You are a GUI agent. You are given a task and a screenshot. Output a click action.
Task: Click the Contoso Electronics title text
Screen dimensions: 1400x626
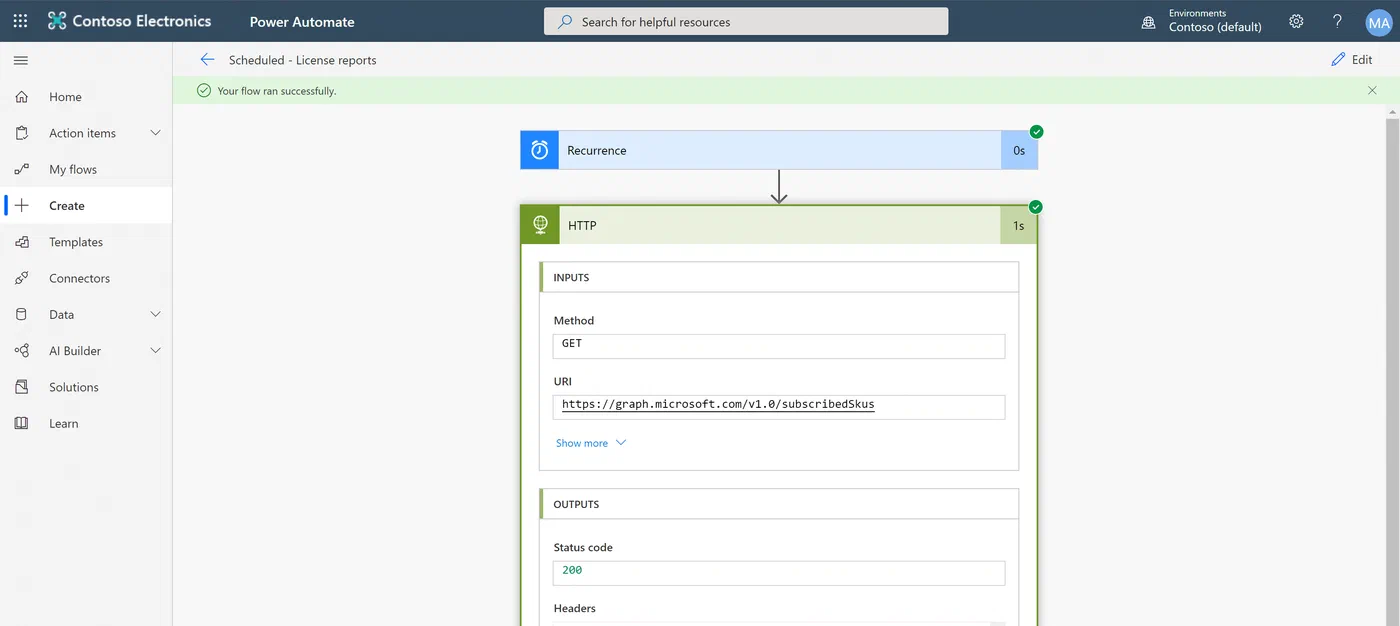142,21
